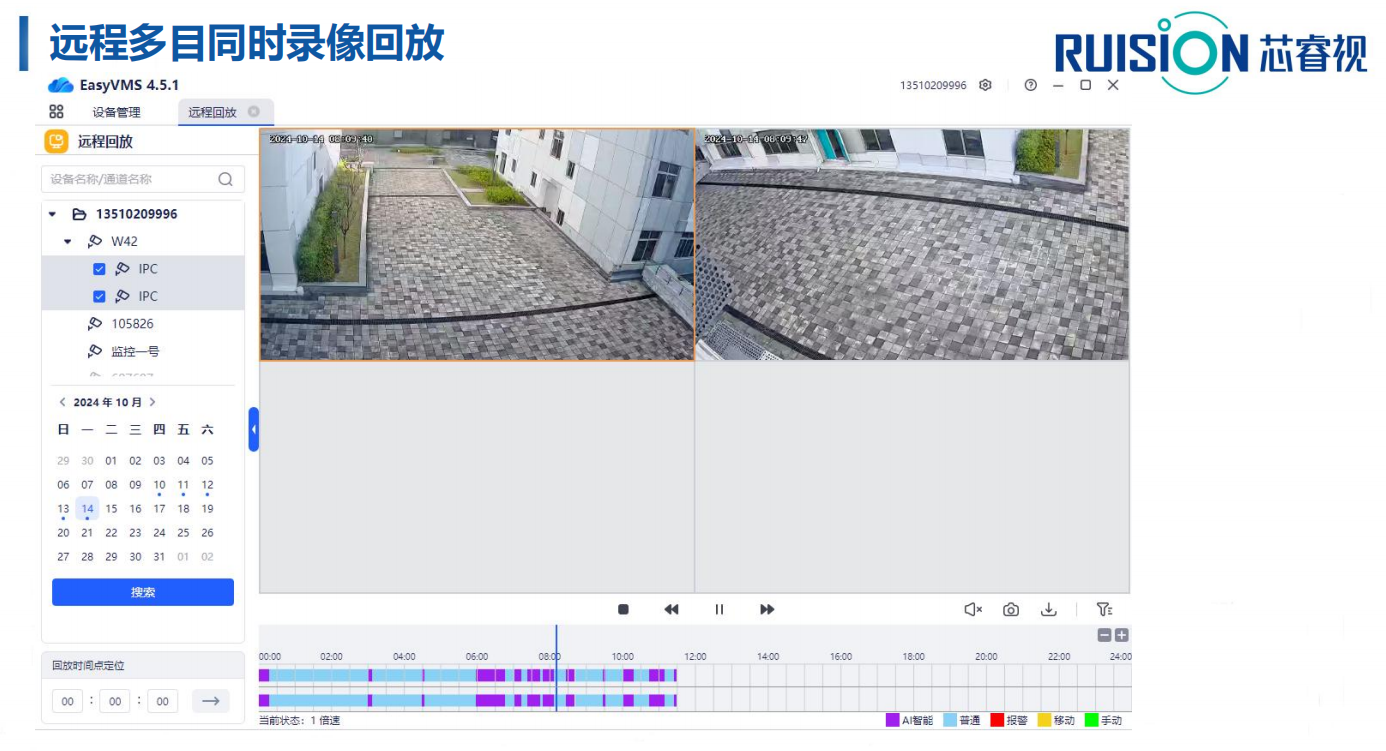1386x751 pixels.
Task: Click the device name search field
Action: click(x=130, y=179)
